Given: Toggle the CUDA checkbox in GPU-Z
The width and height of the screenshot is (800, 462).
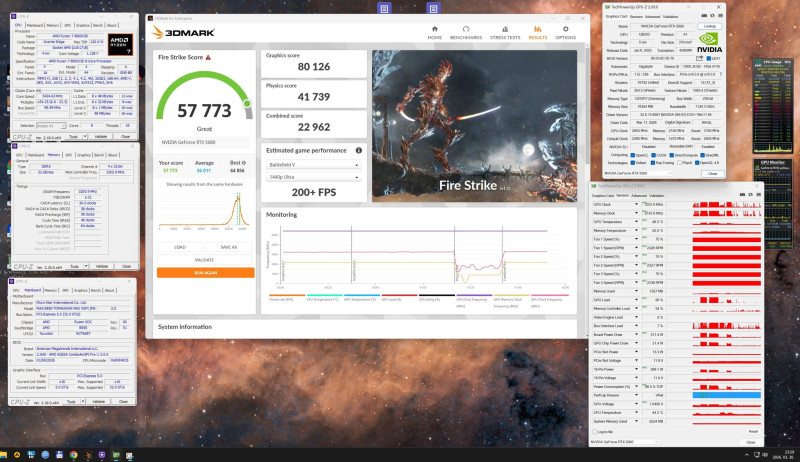Looking at the screenshot, I should point(653,155).
